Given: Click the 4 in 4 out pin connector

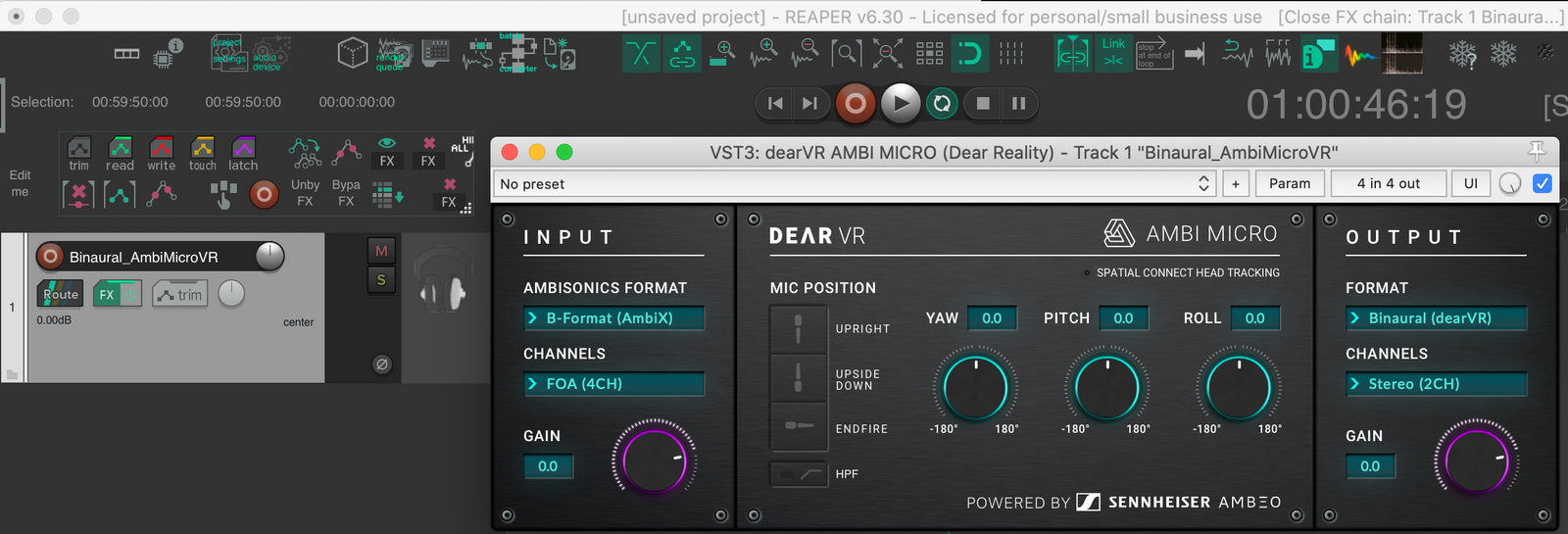Looking at the screenshot, I should tap(1388, 184).
